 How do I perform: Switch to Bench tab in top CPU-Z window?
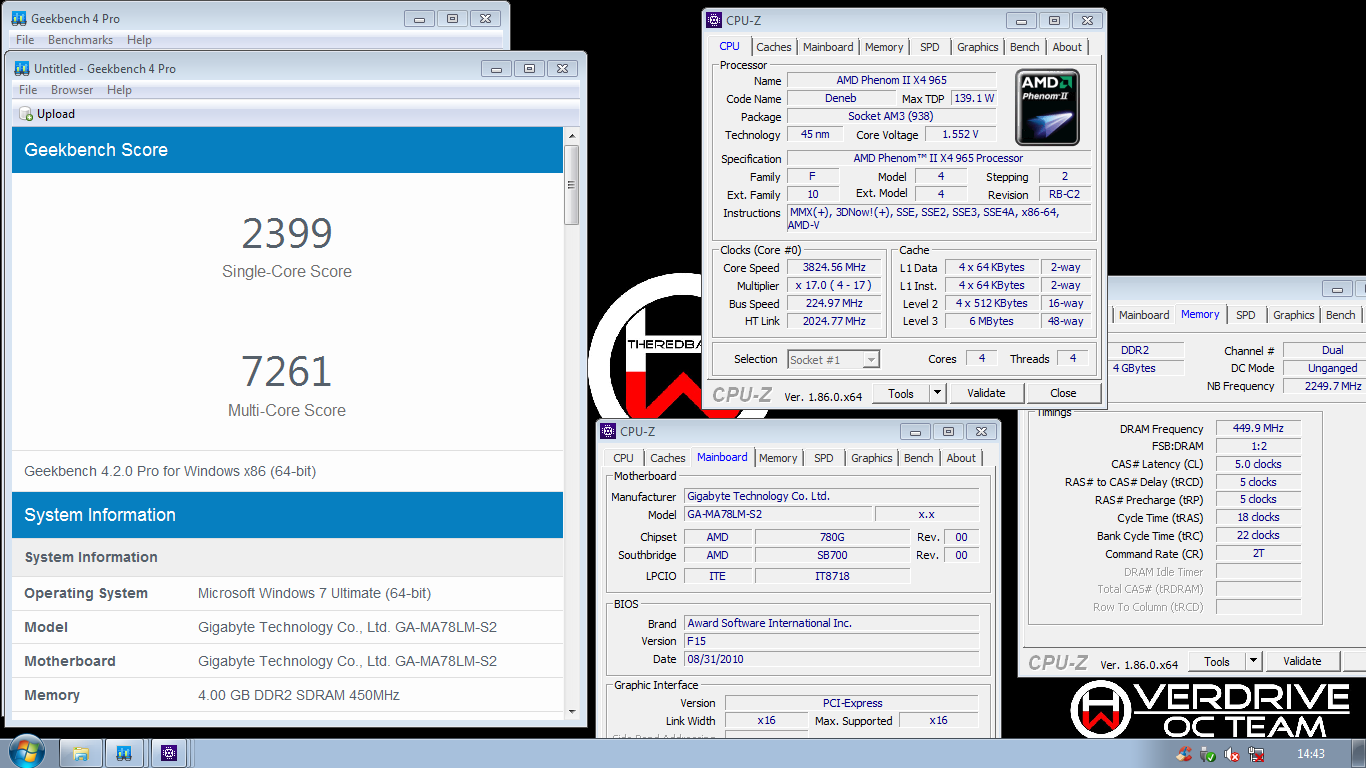1024,47
